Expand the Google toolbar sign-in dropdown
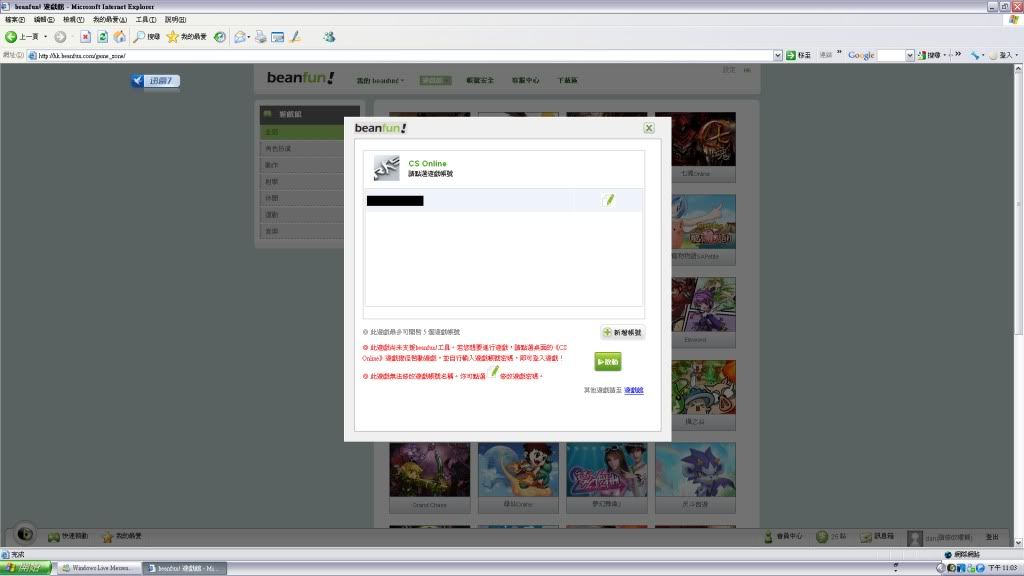Viewport: 1024px width, 576px height. (1016, 56)
